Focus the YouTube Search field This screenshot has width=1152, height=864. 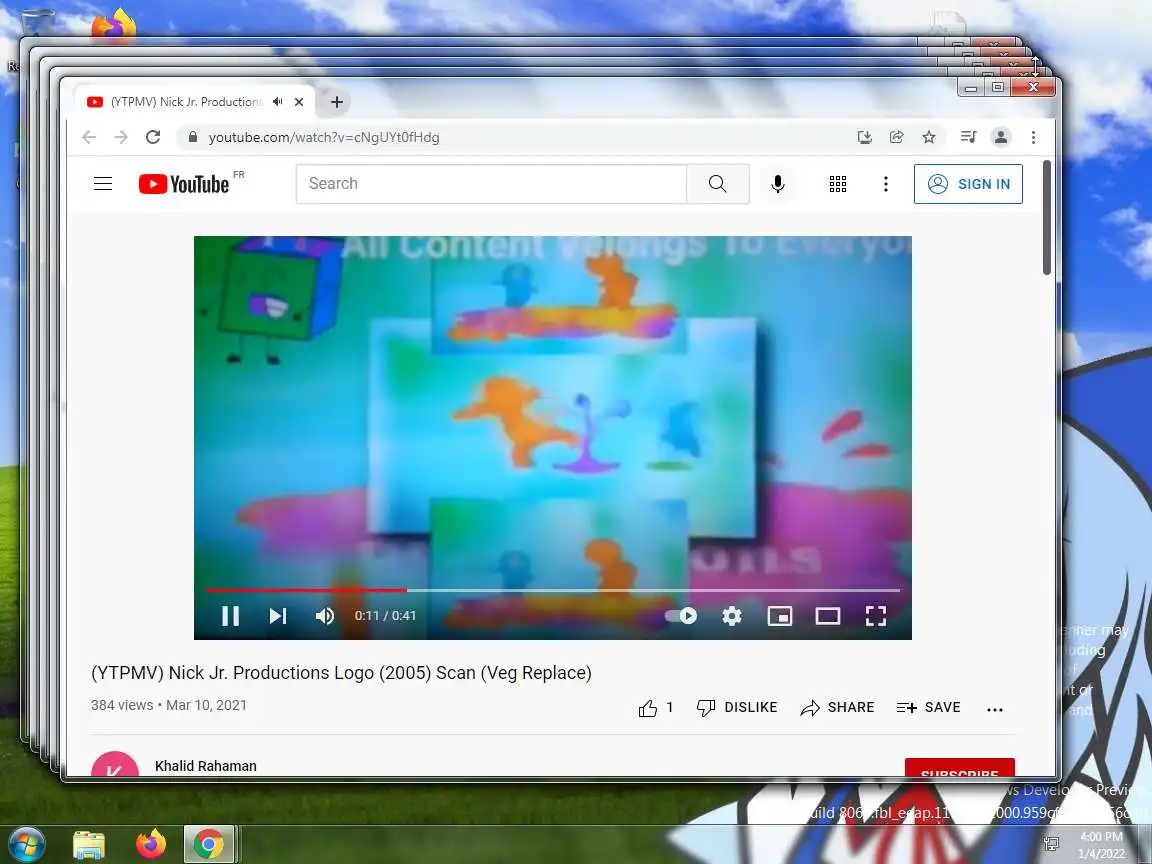point(491,184)
